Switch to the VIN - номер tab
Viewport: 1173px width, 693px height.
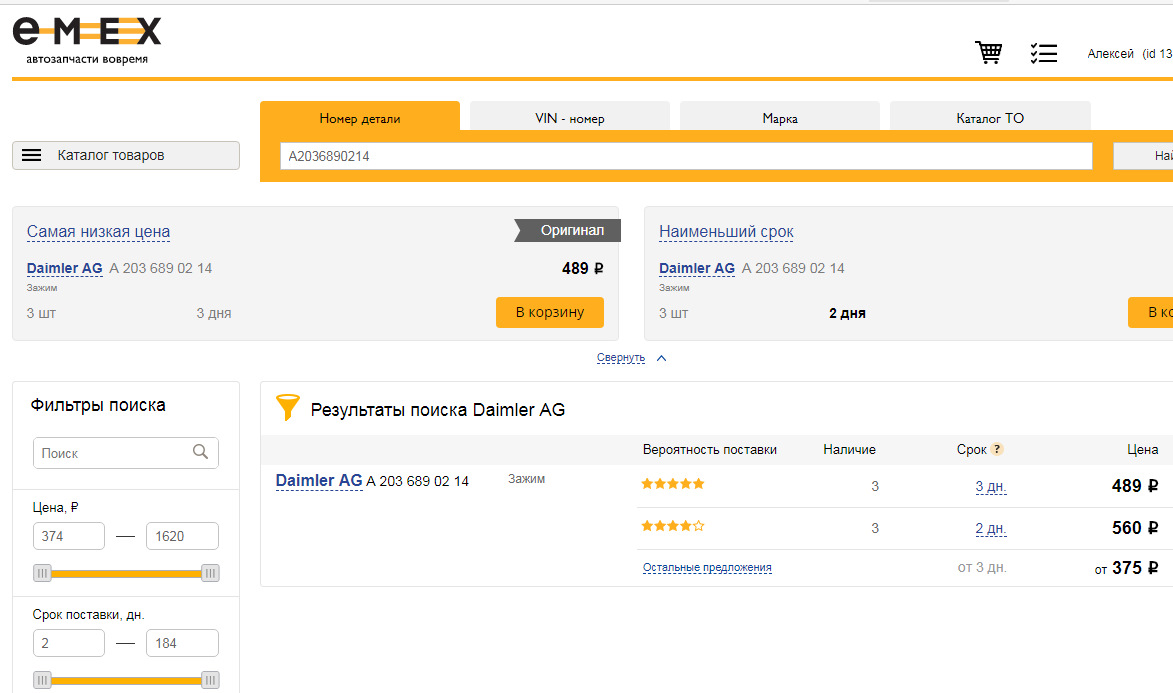pyautogui.click(x=569, y=117)
